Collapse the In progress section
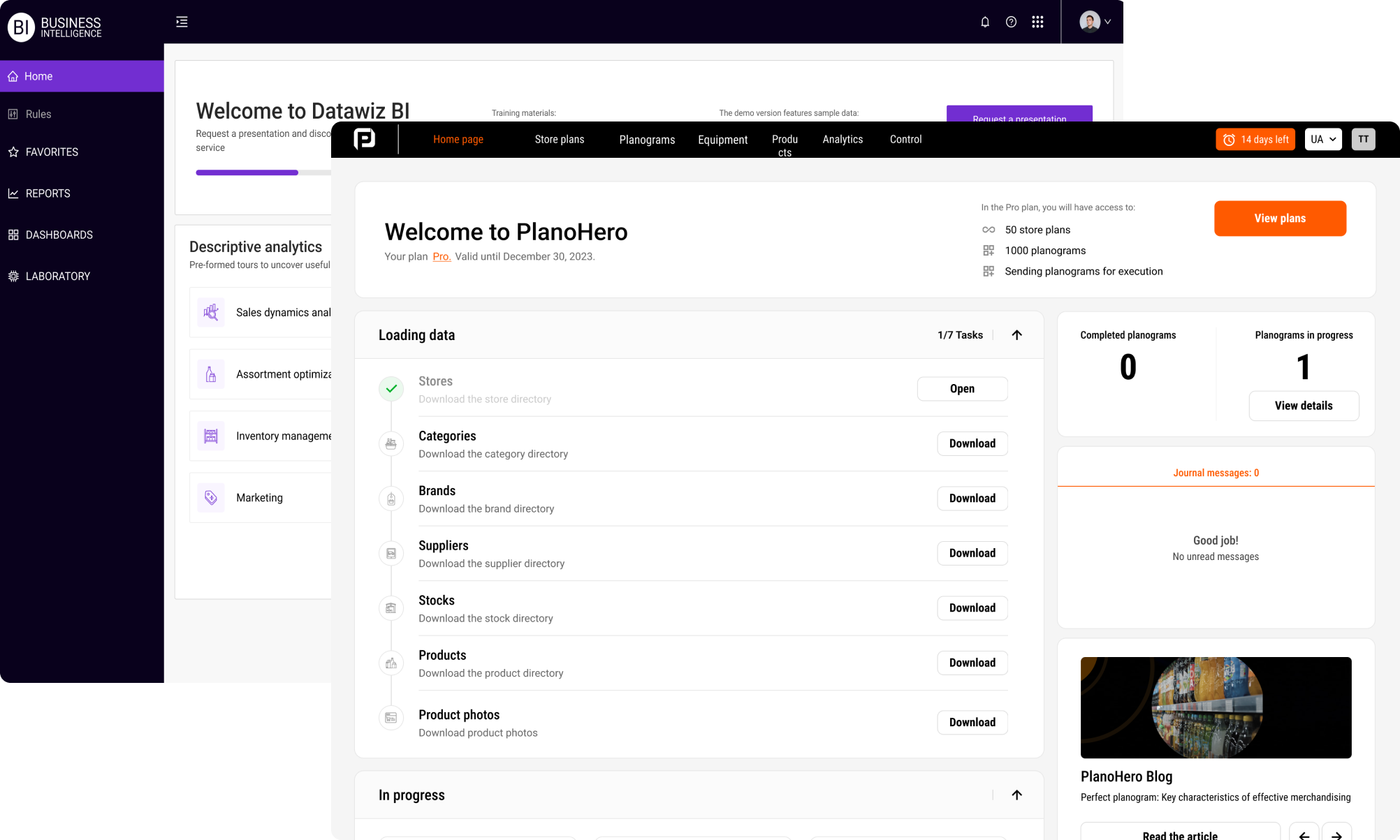 point(1017,795)
